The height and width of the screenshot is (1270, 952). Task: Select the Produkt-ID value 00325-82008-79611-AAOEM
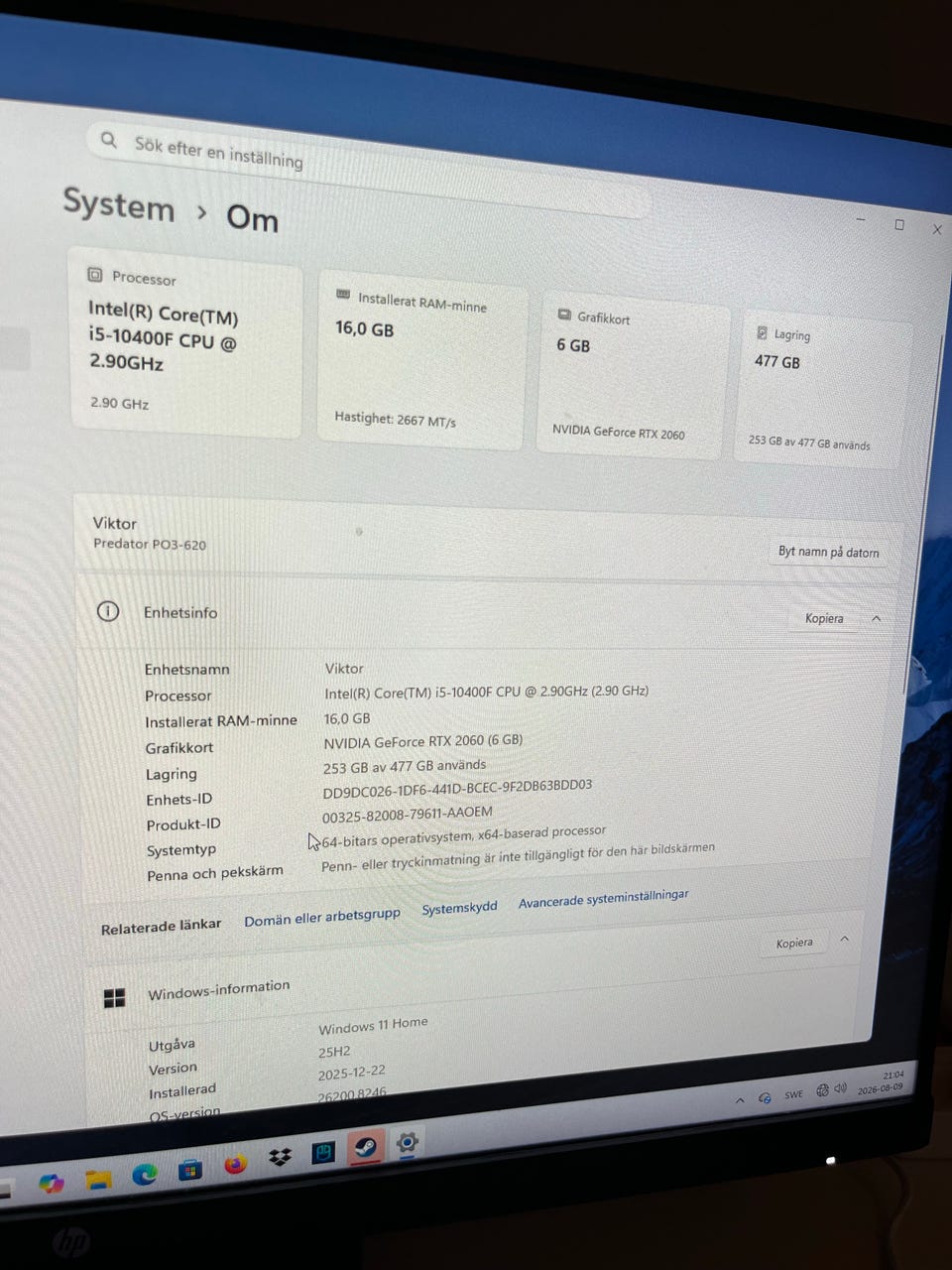pyautogui.click(x=408, y=814)
